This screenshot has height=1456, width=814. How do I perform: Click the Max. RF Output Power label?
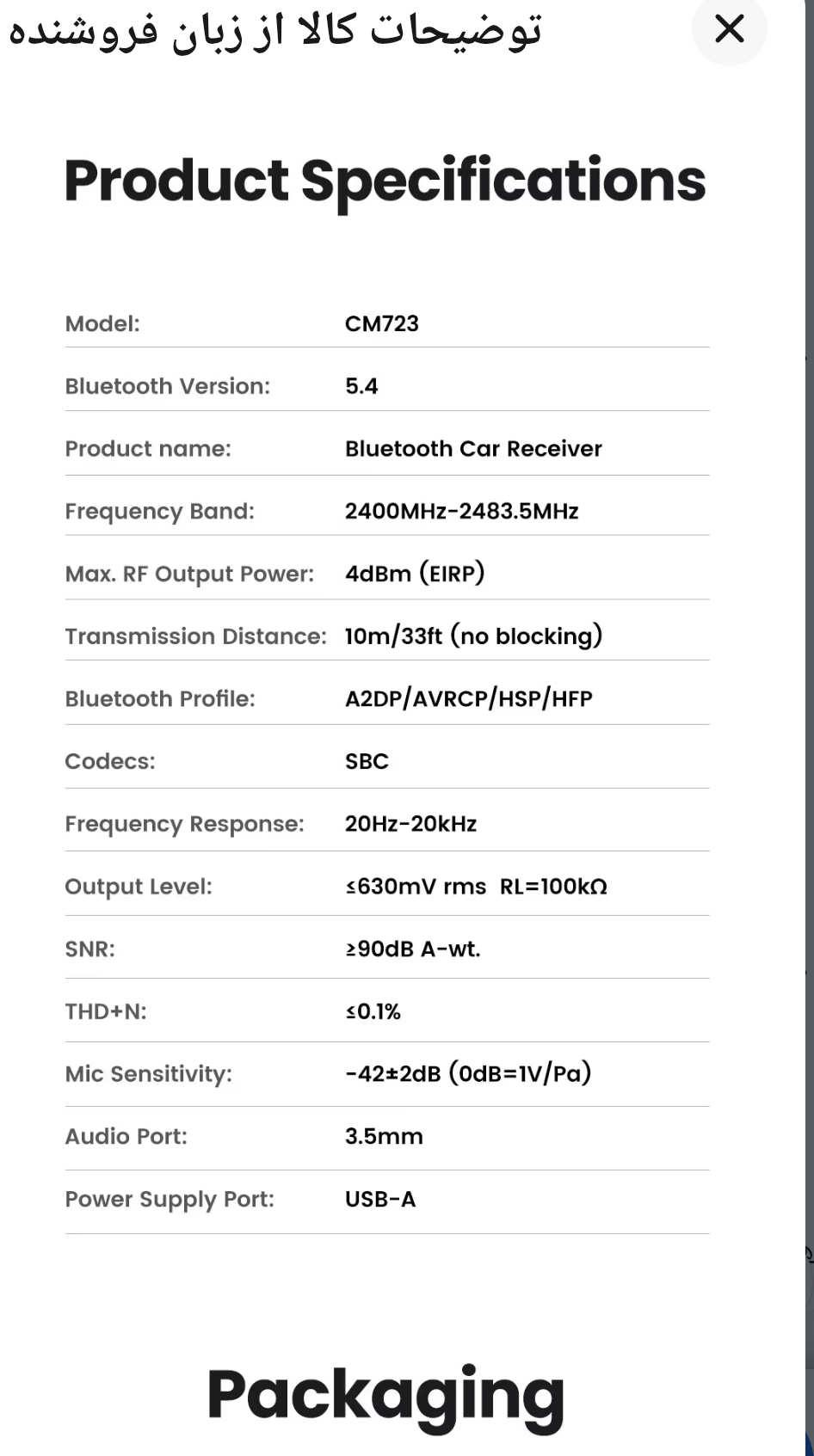[x=189, y=574]
